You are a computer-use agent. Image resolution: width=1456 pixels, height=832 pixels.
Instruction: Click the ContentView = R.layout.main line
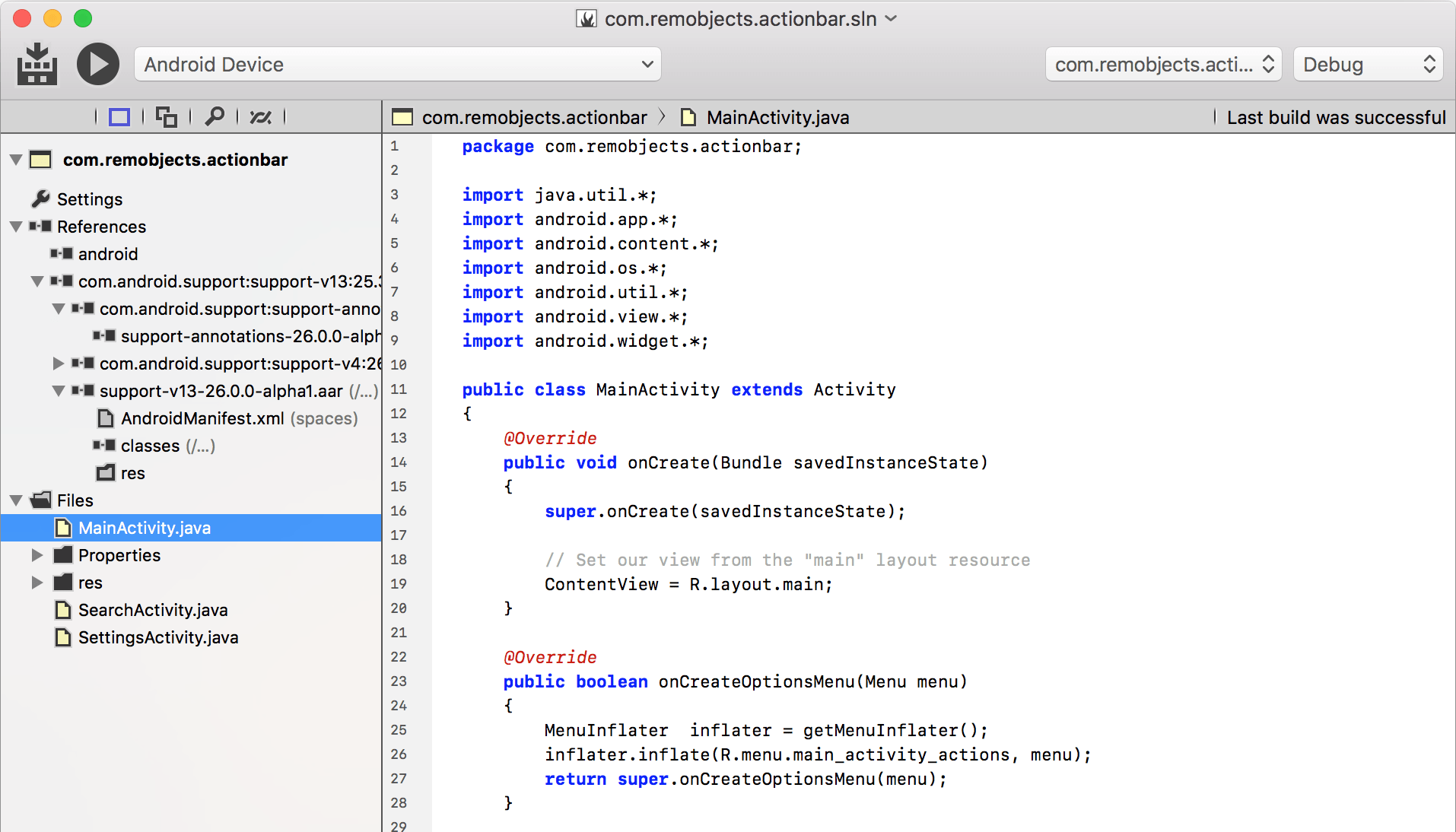[x=688, y=584]
